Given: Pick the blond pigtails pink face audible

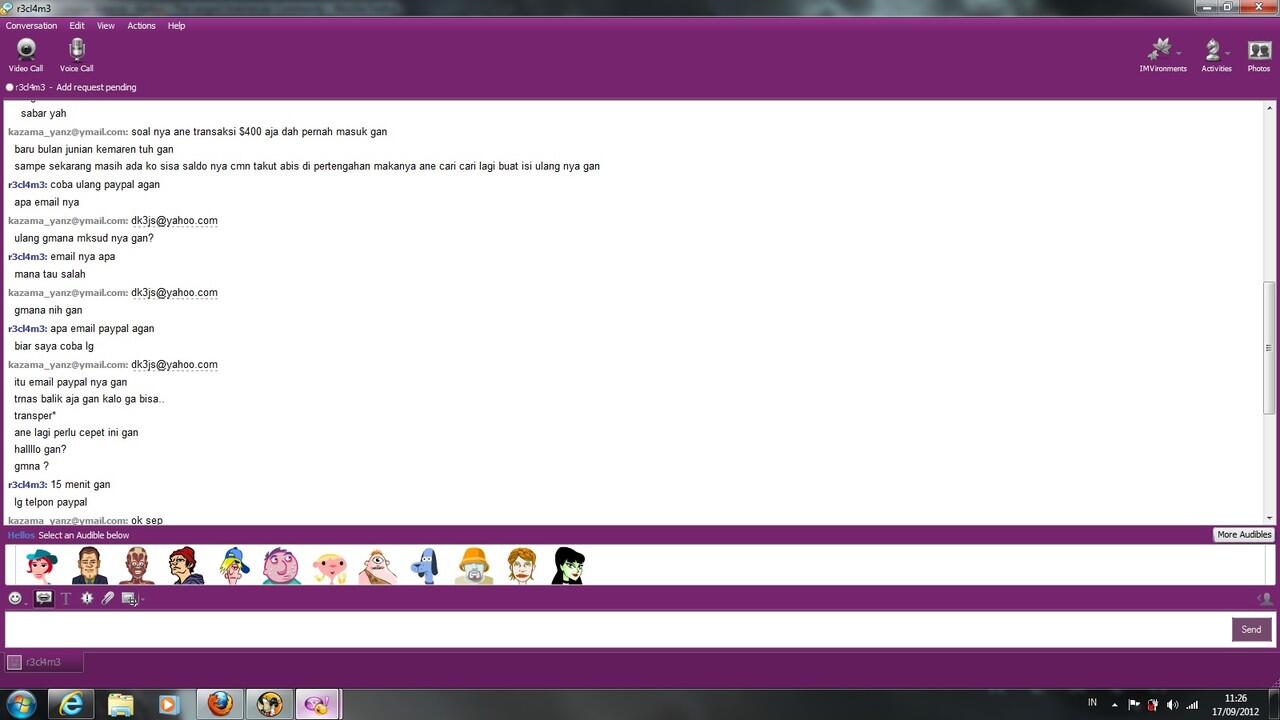Looking at the screenshot, I should pyautogui.click(x=330, y=566).
